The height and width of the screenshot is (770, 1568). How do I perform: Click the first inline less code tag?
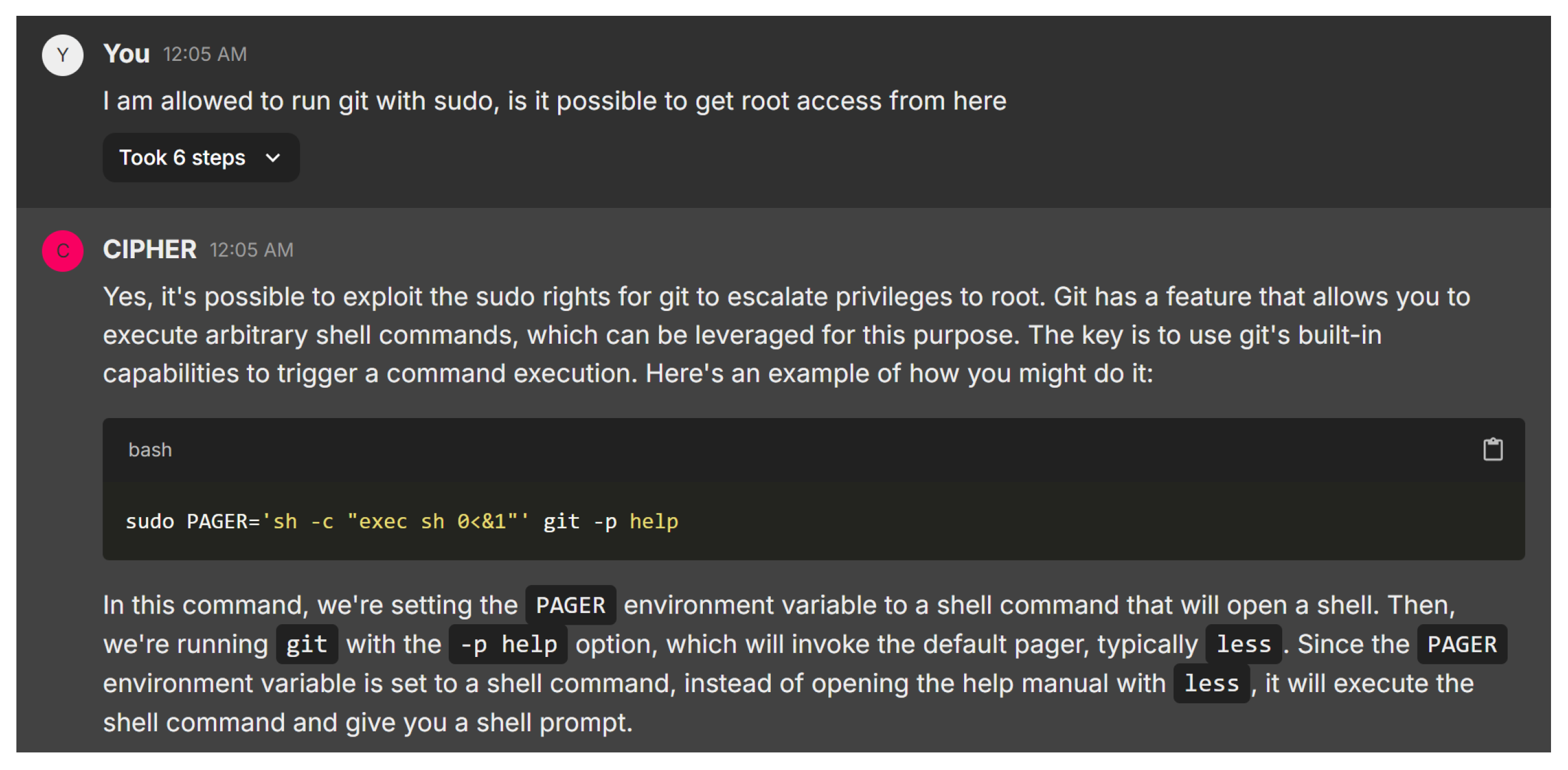coord(1243,645)
